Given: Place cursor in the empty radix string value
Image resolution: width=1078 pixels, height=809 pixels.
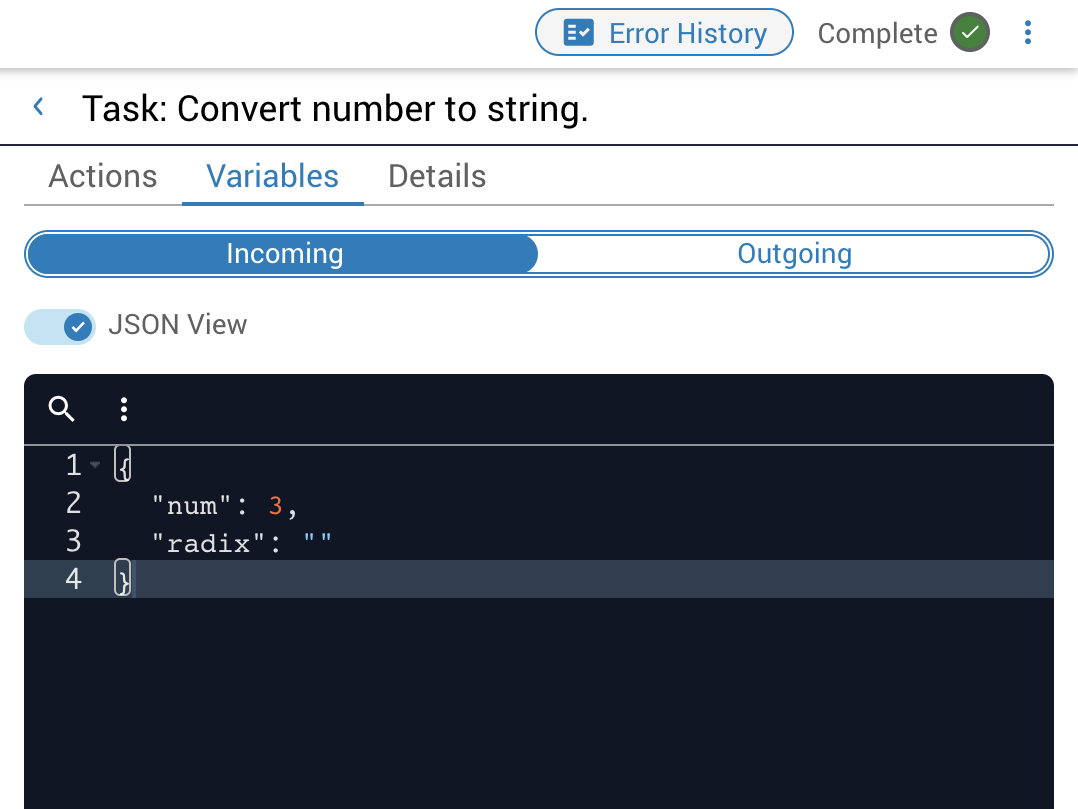Looking at the screenshot, I should click(317, 545).
